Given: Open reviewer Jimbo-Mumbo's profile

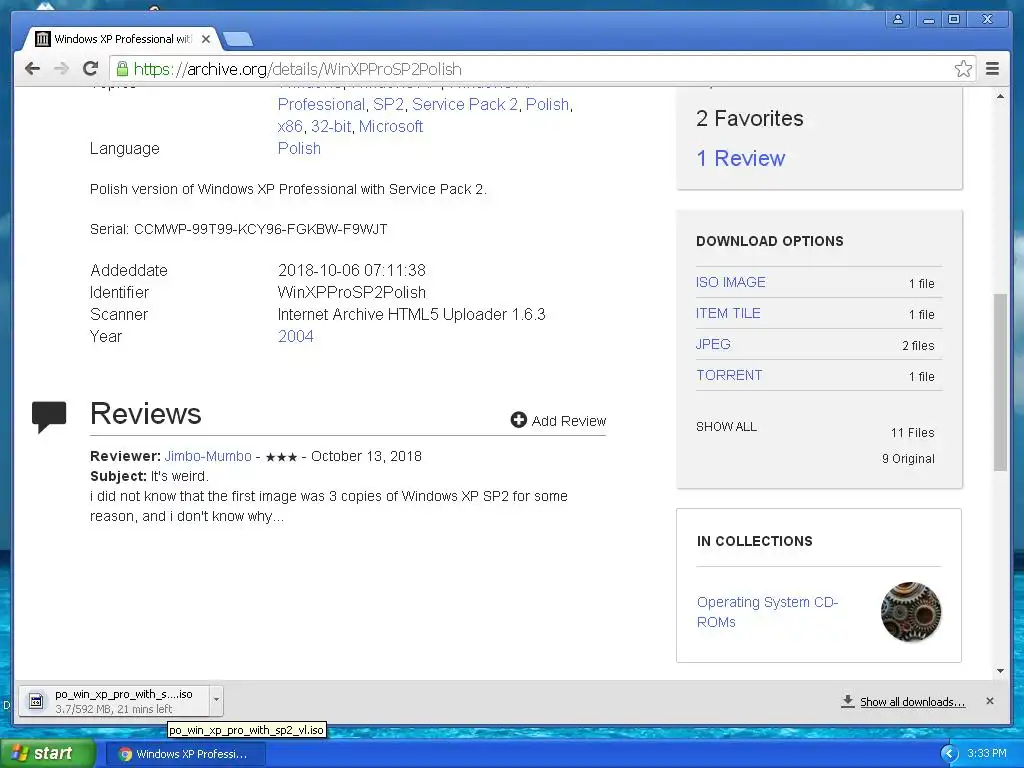Looking at the screenshot, I should (x=208, y=456).
